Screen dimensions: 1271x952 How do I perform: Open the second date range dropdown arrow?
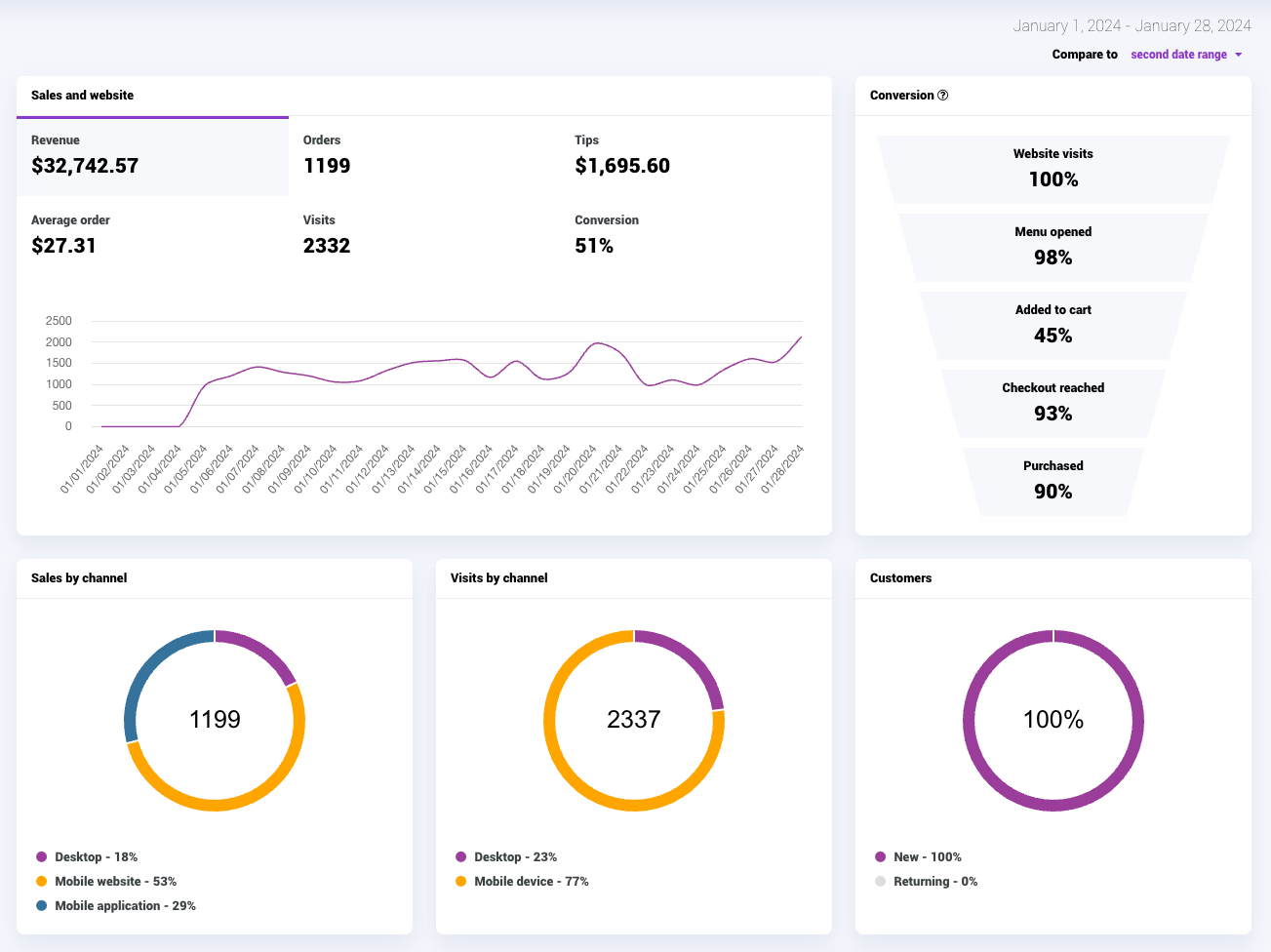1239,55
